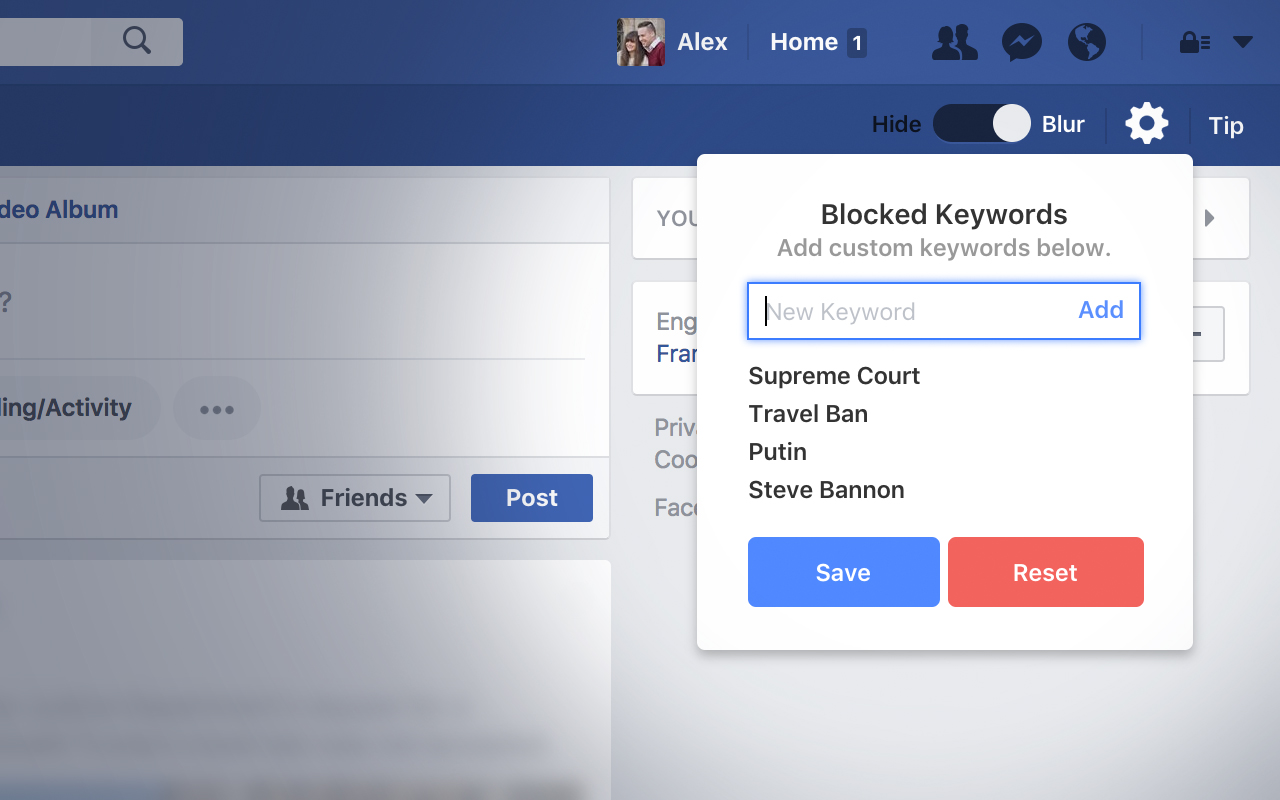
Task: Click the search magnifier icon
Action: pyautogui.click(x=137, y=41)
